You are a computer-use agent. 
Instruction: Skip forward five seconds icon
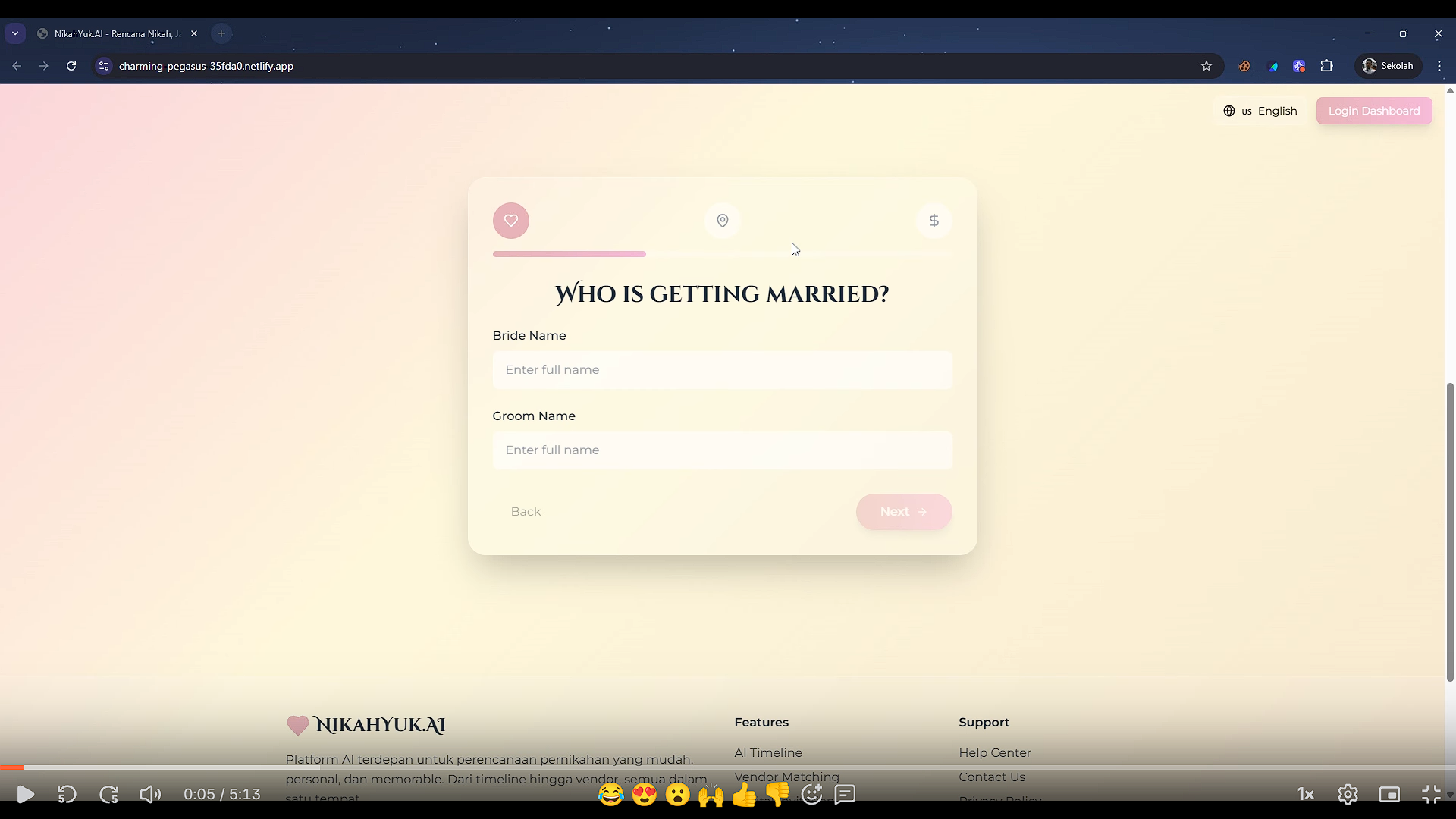108,794
